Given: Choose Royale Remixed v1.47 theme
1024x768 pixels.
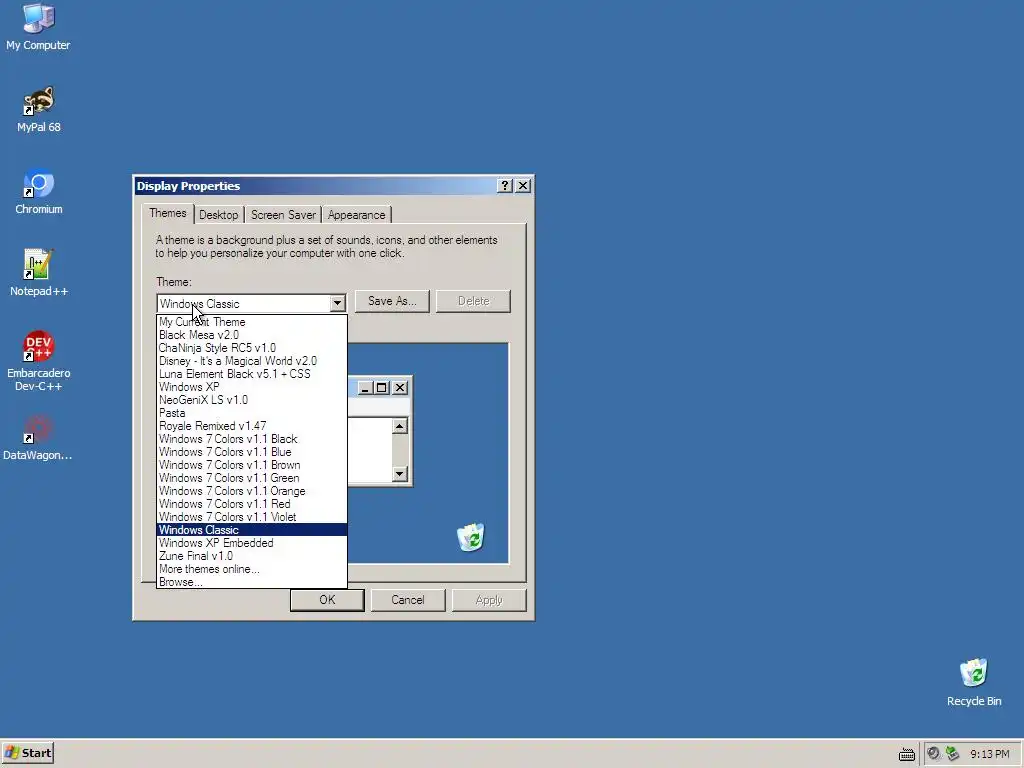Looking at the screenshot, I should point(252,426).
